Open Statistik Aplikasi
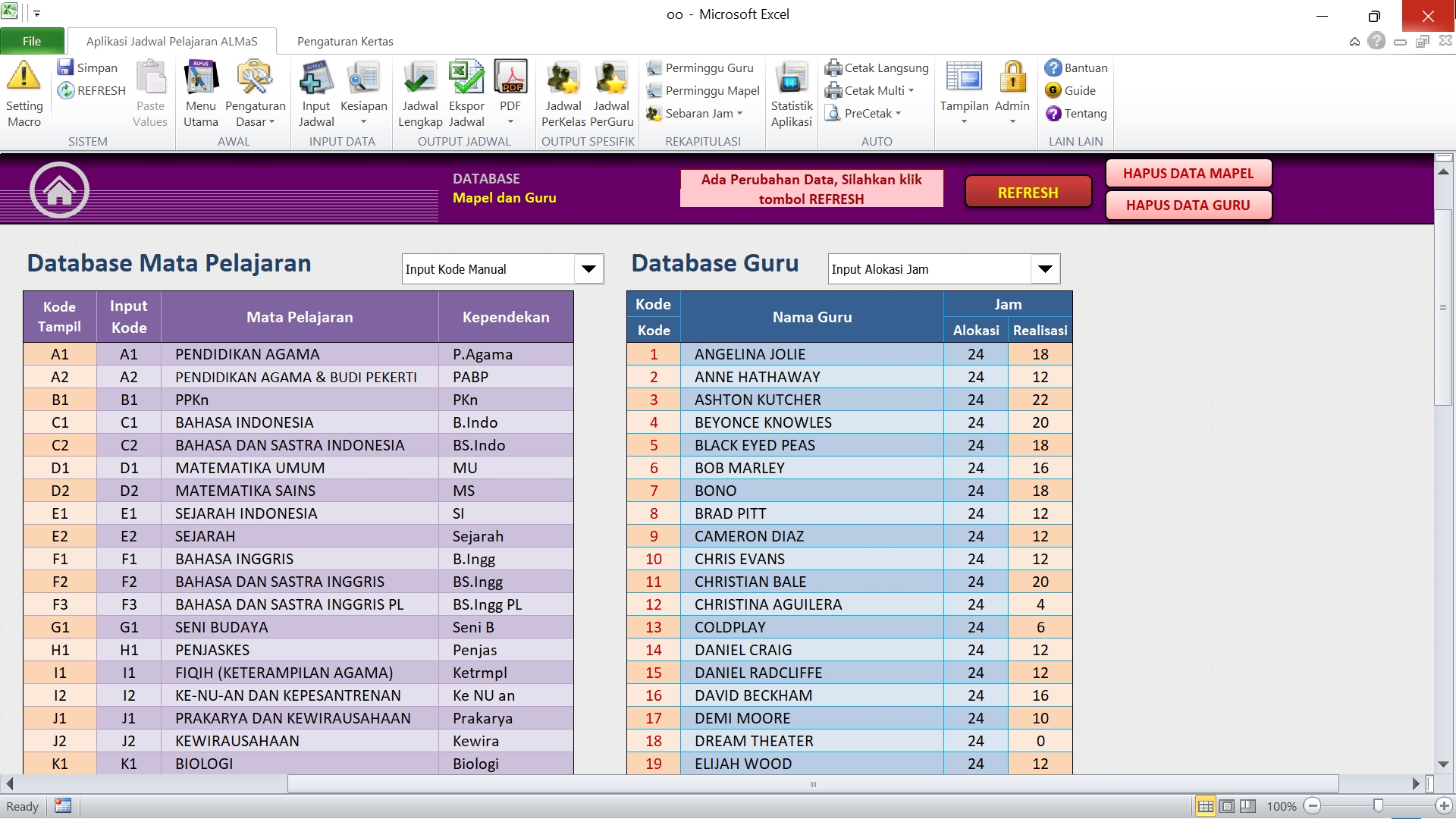 point(791,78)
